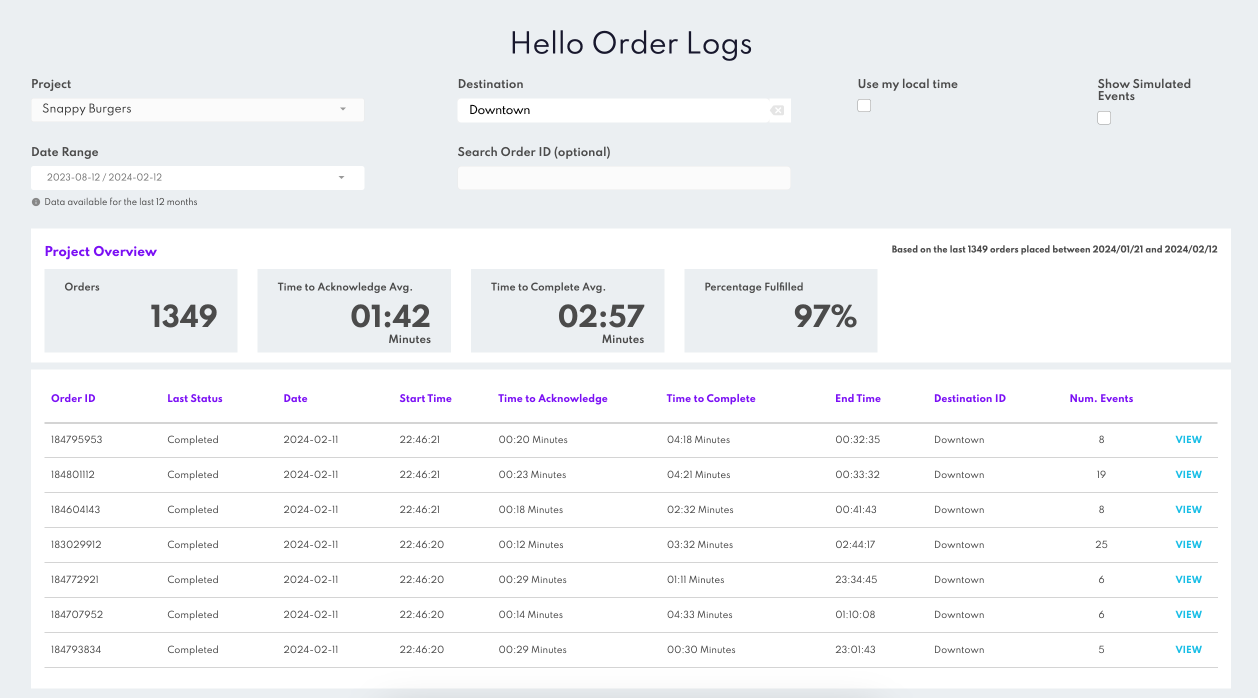Sort by Destination ID column header

pyautogui.click(x=970, y=398)
